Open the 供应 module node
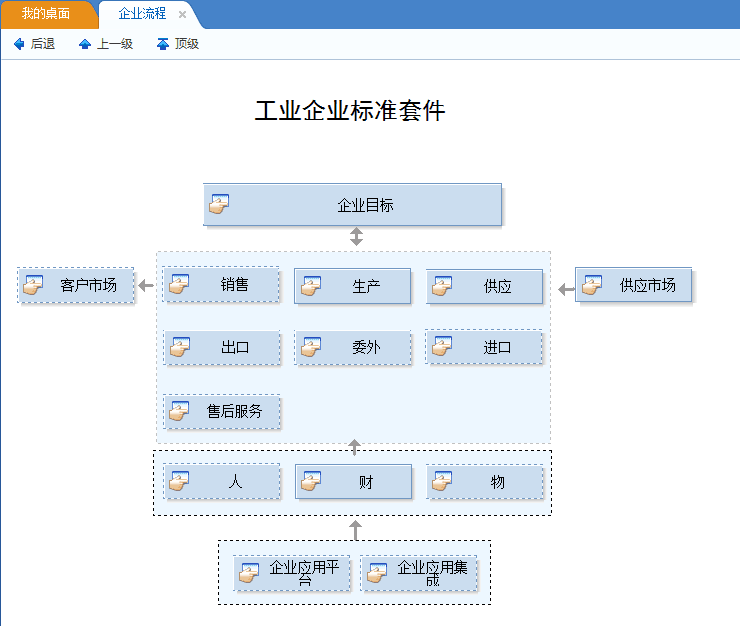The height and width of the screenshot is (626, 740). [485, 286]
